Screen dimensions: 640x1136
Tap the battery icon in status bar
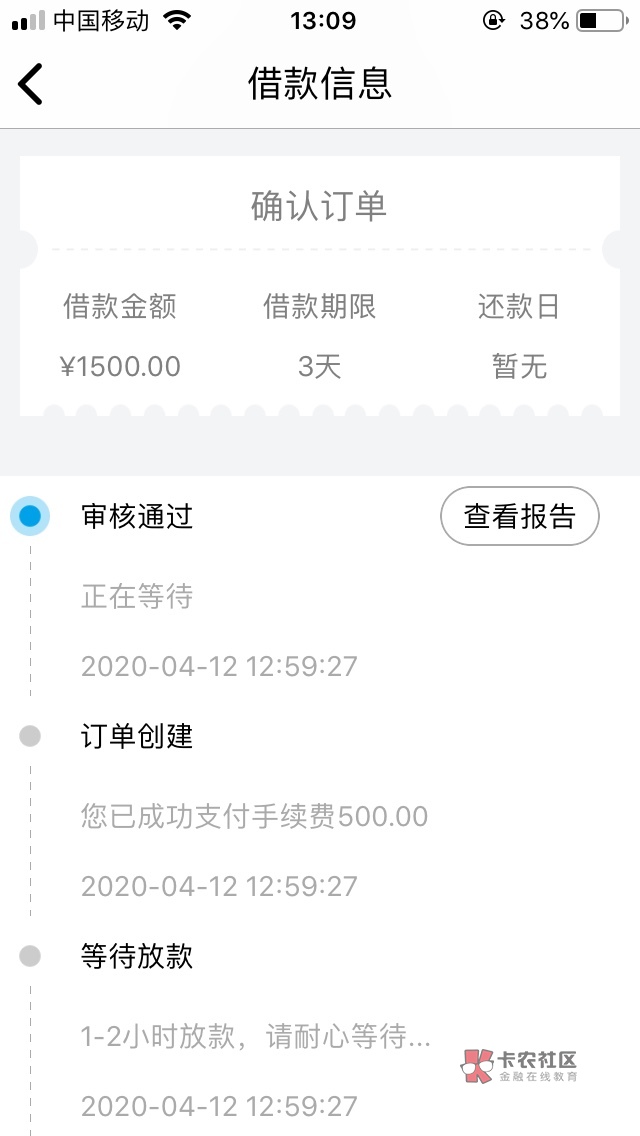600,21
